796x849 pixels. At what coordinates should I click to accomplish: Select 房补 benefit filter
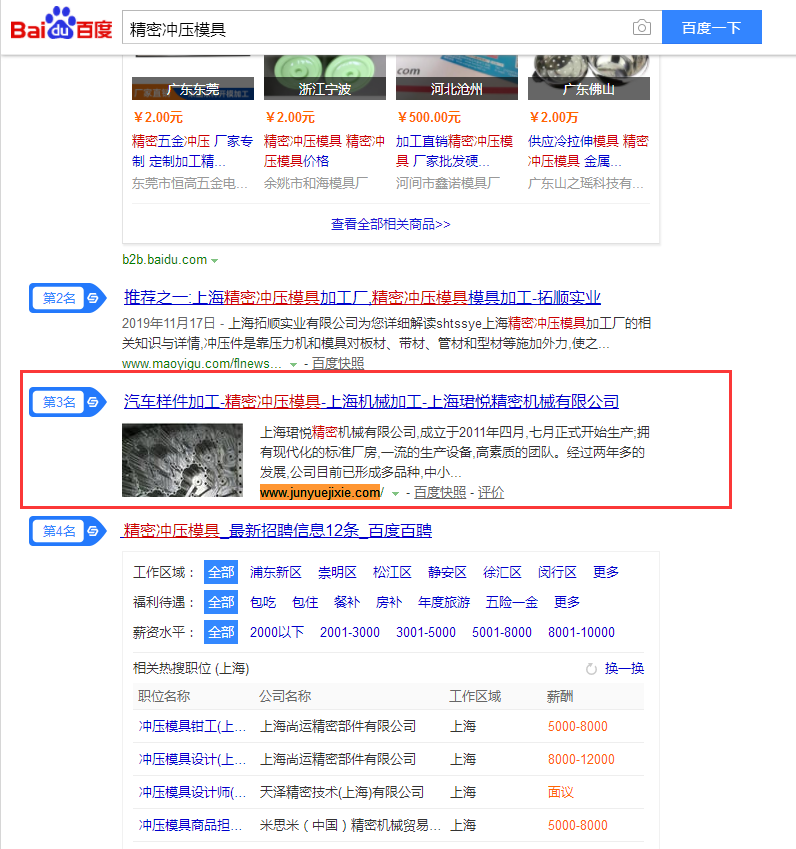click(389, 602)
